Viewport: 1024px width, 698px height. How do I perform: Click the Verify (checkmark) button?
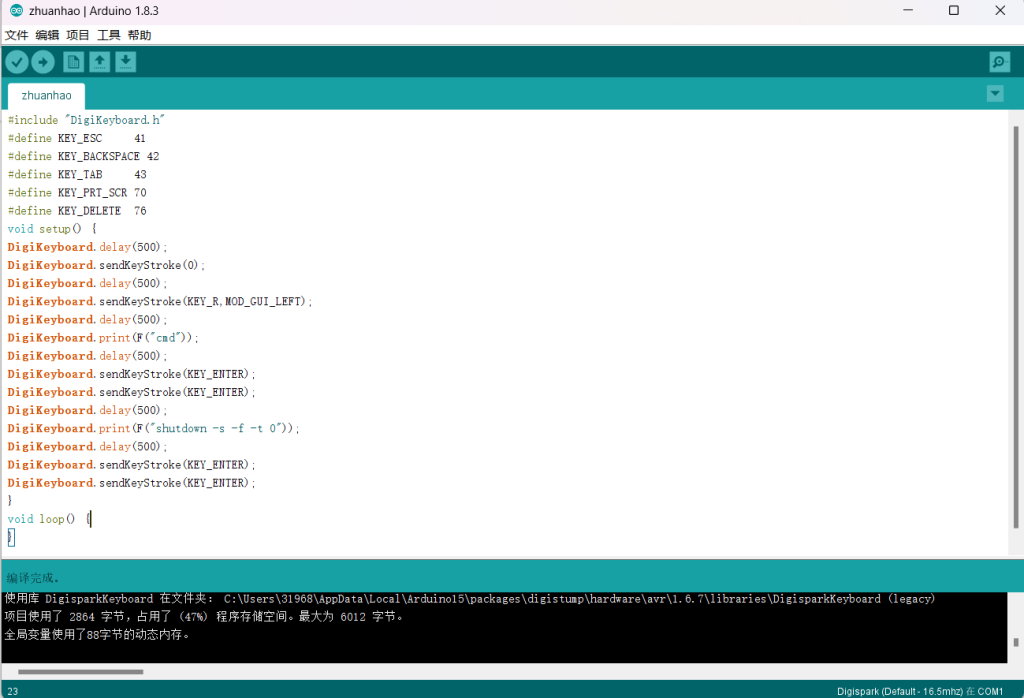pyautogui.click(x=17, y=62)
